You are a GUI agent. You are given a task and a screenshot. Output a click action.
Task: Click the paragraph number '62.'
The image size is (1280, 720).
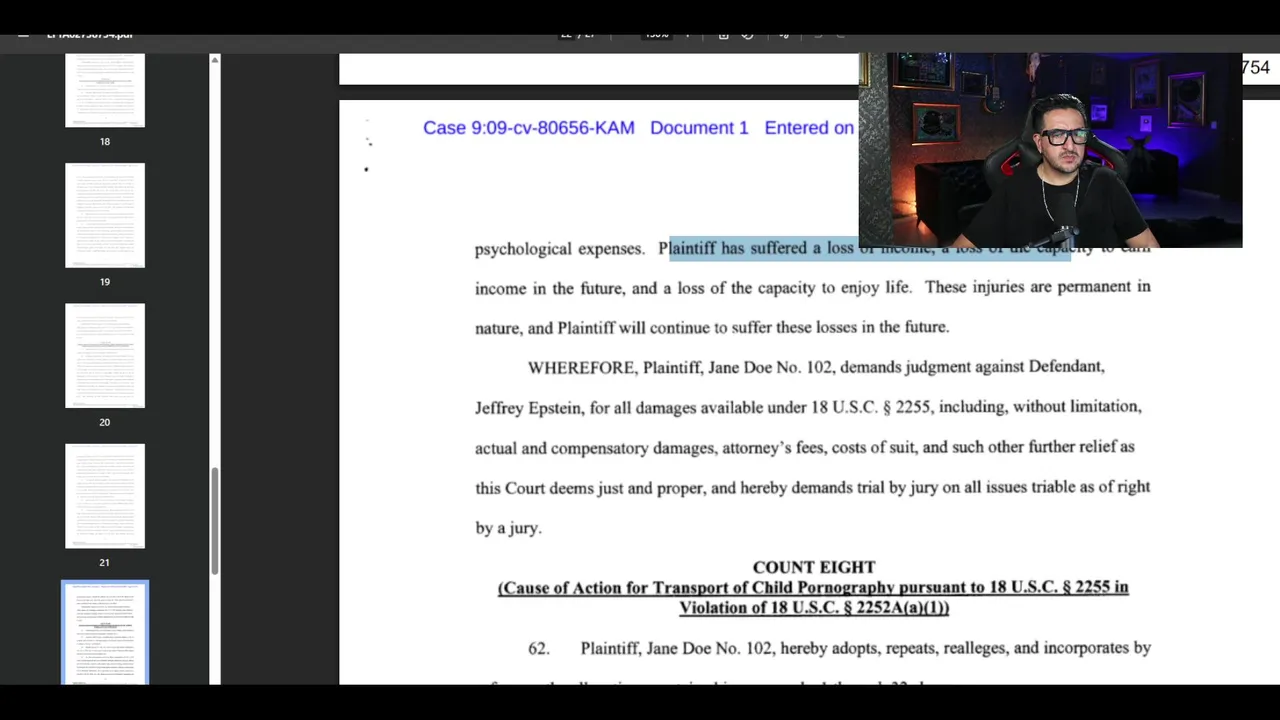539,648
